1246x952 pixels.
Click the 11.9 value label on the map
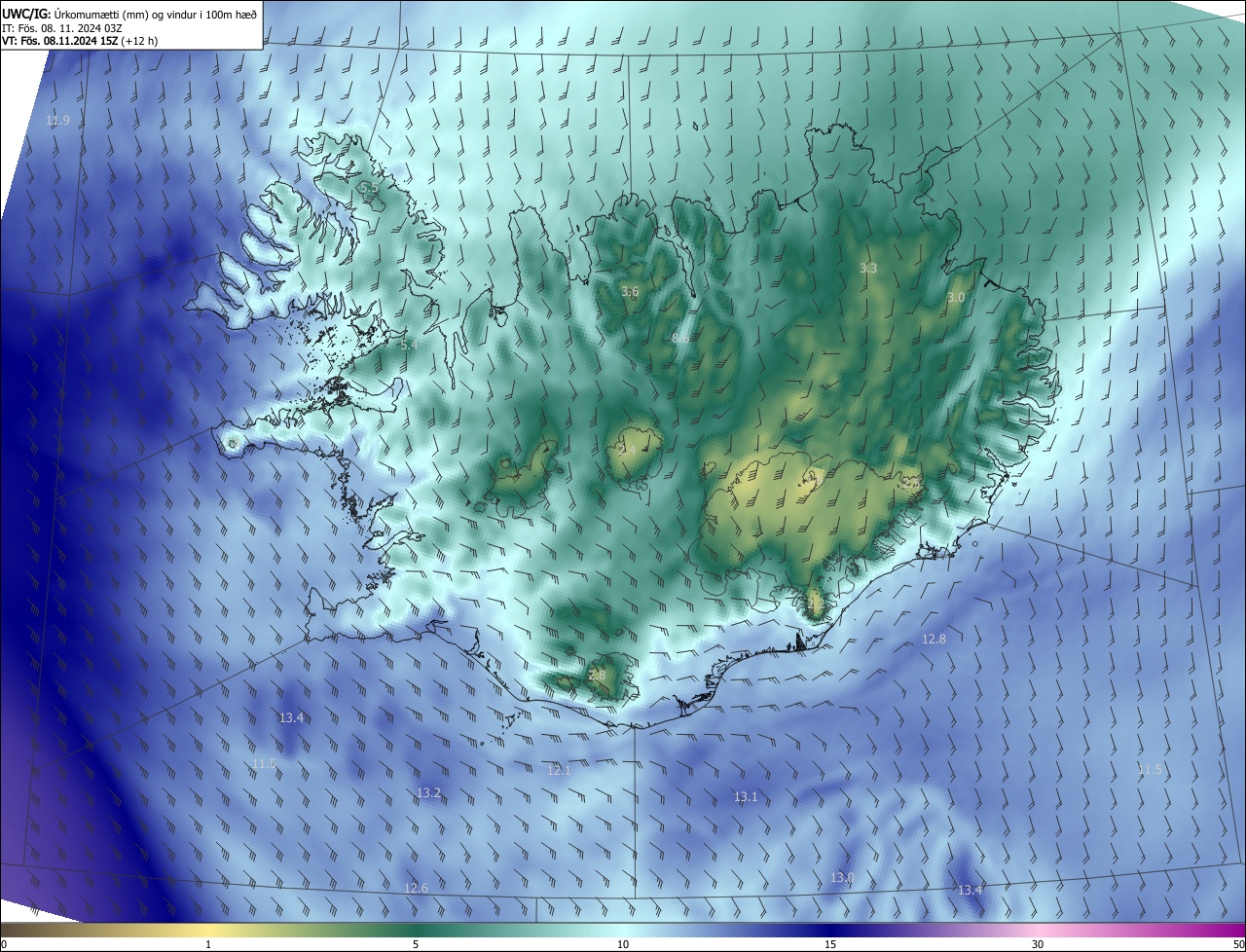point(57,121)
